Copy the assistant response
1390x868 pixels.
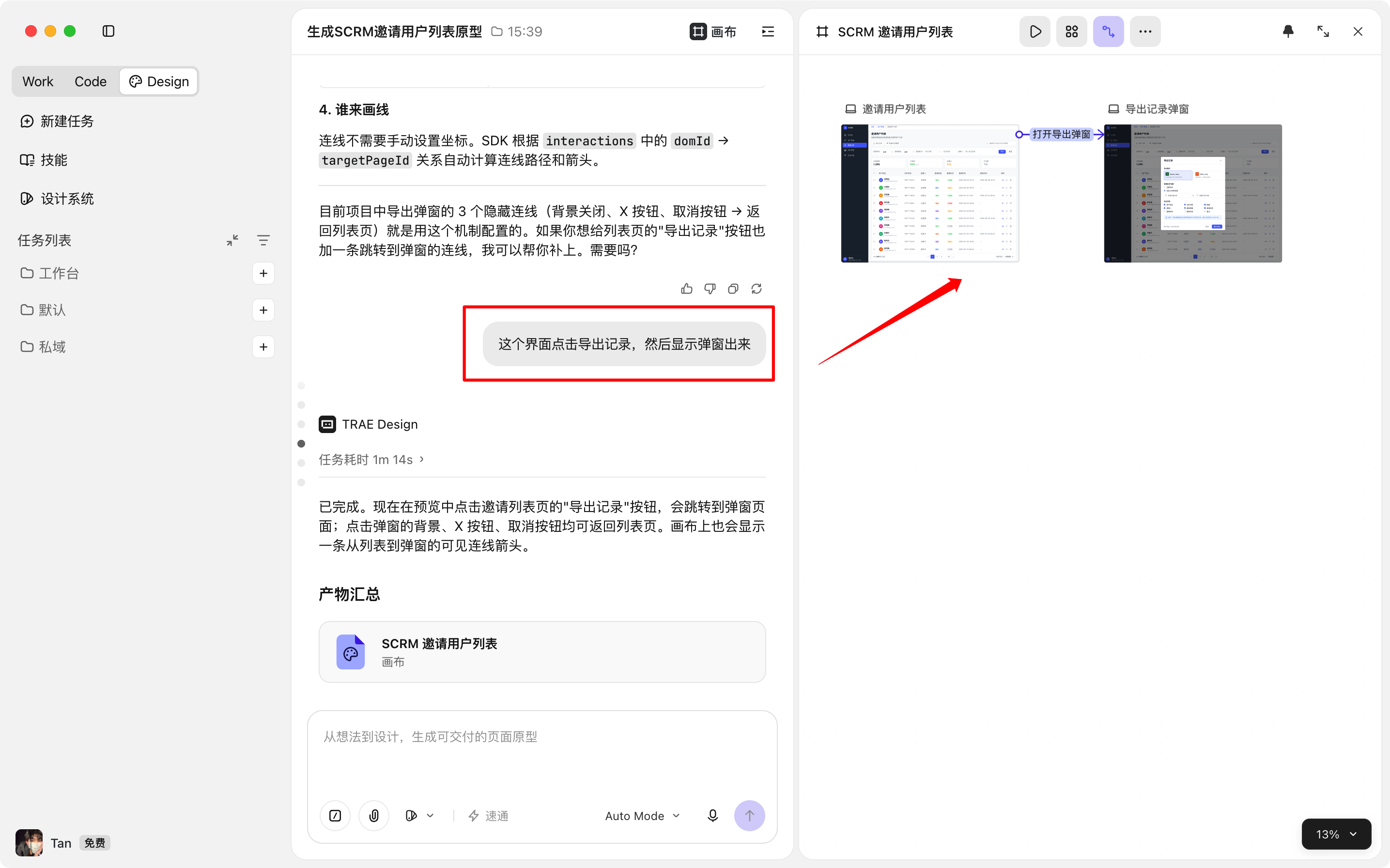733,289
